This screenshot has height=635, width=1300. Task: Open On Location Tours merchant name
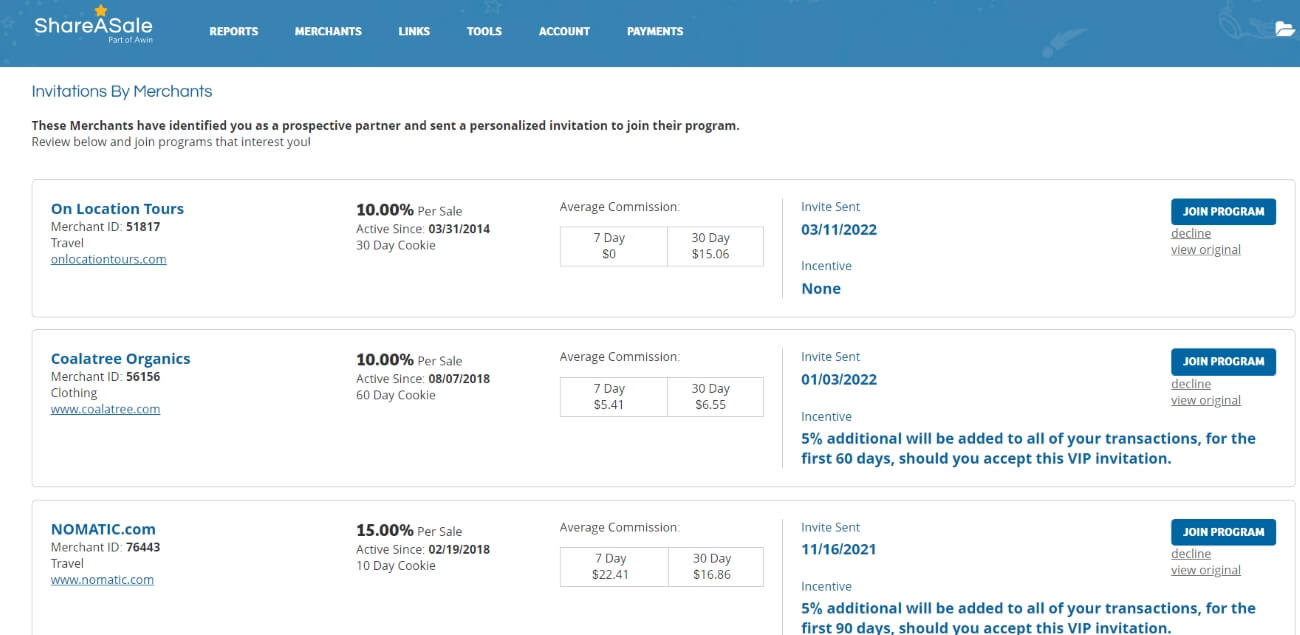click(x=117, y=209)
